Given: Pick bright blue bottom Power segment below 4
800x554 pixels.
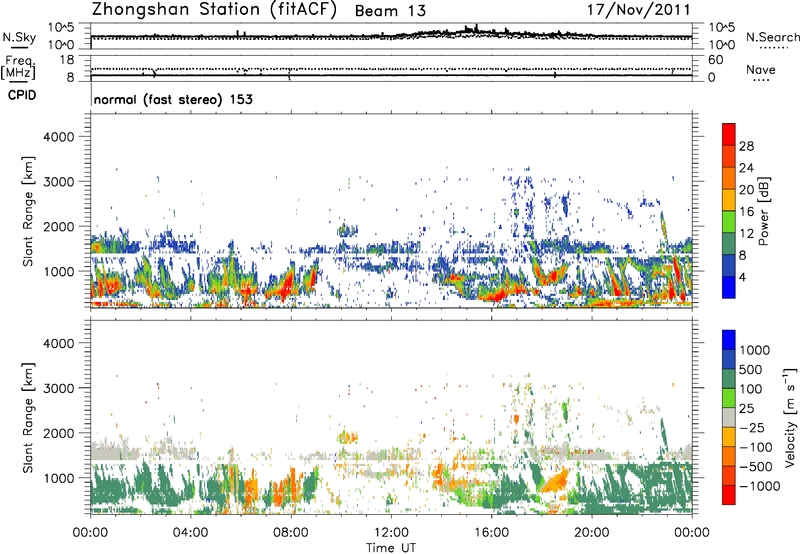Looking at the screenshot, I should pyautogui.click(x=729, y=287).
